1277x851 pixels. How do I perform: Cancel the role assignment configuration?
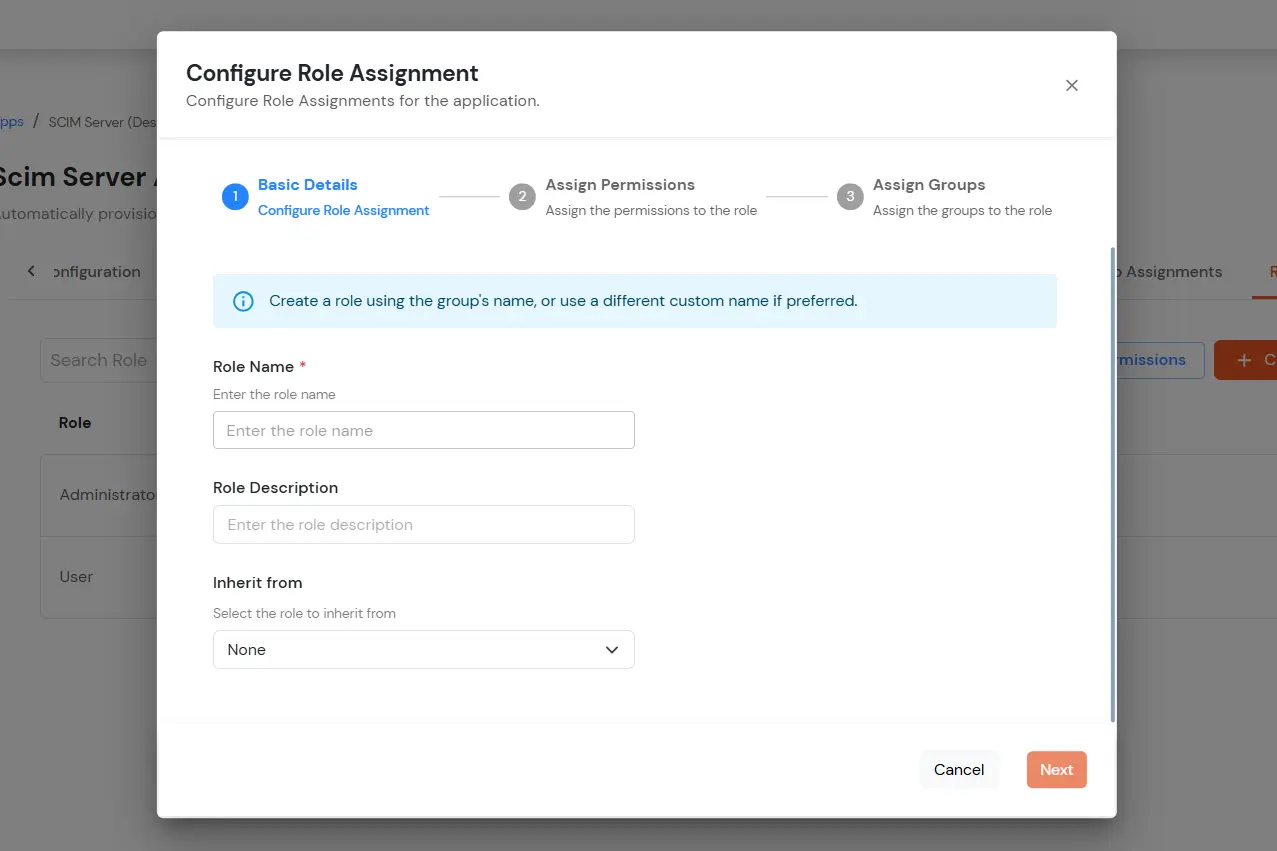[x=958, y=769]
